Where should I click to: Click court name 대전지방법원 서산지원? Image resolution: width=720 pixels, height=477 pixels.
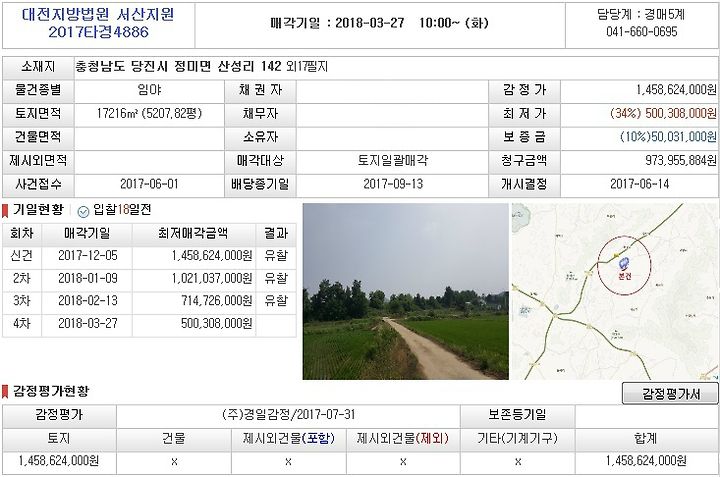point(98,15)
